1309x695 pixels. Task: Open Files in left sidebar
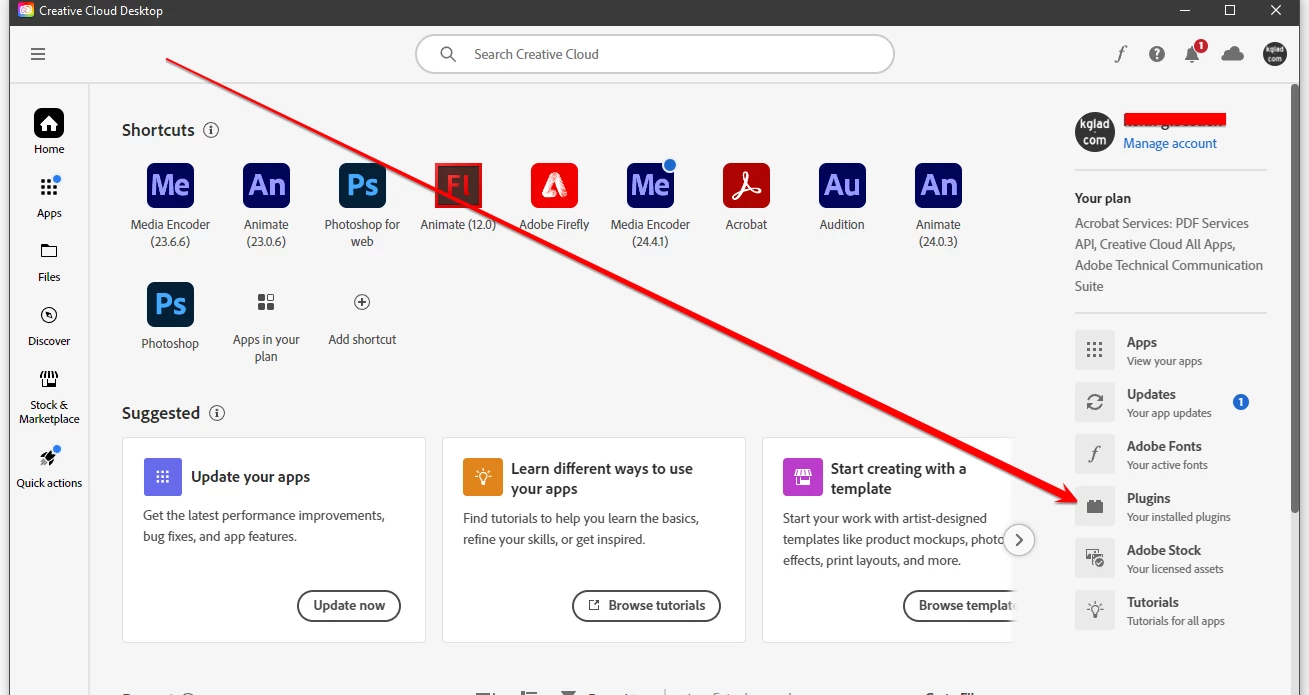tap(49, 262)
